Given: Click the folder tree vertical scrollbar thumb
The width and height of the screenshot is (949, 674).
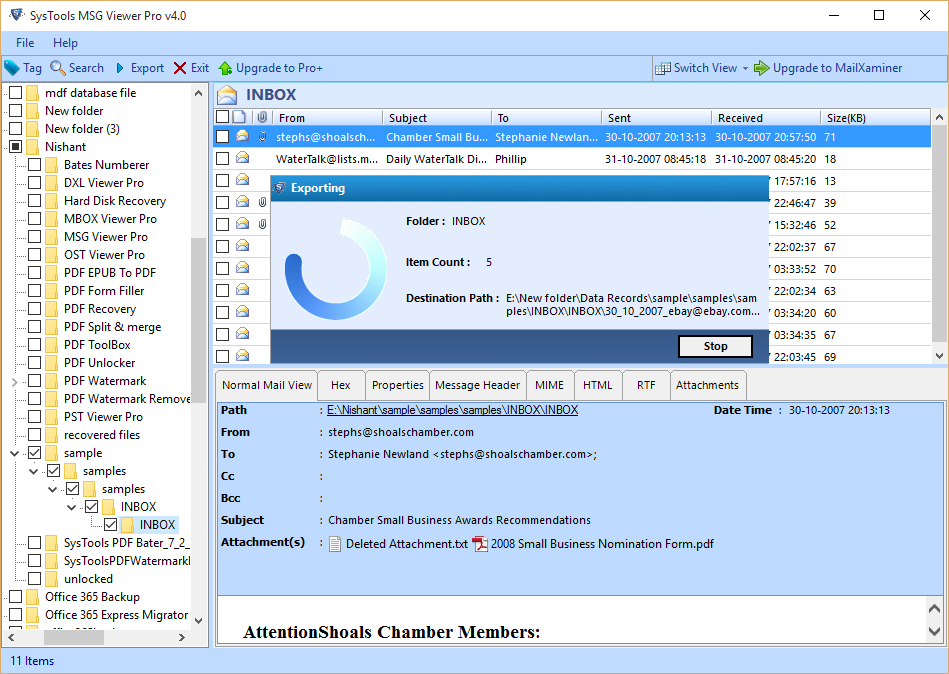Looking at the screenshot, I should coord(199,321).
